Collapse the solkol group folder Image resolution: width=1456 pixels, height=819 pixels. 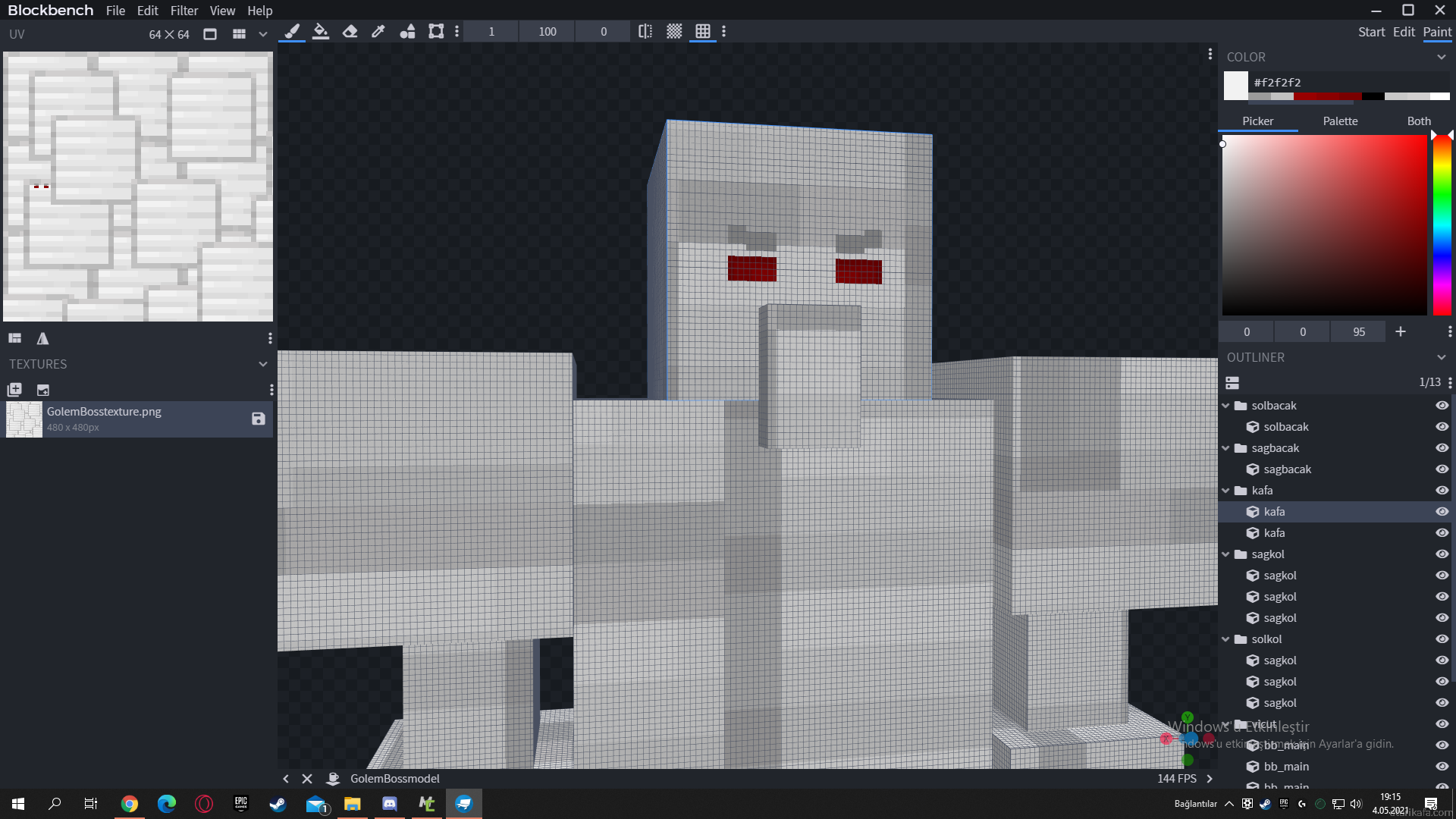click(x=1225, y=639)
